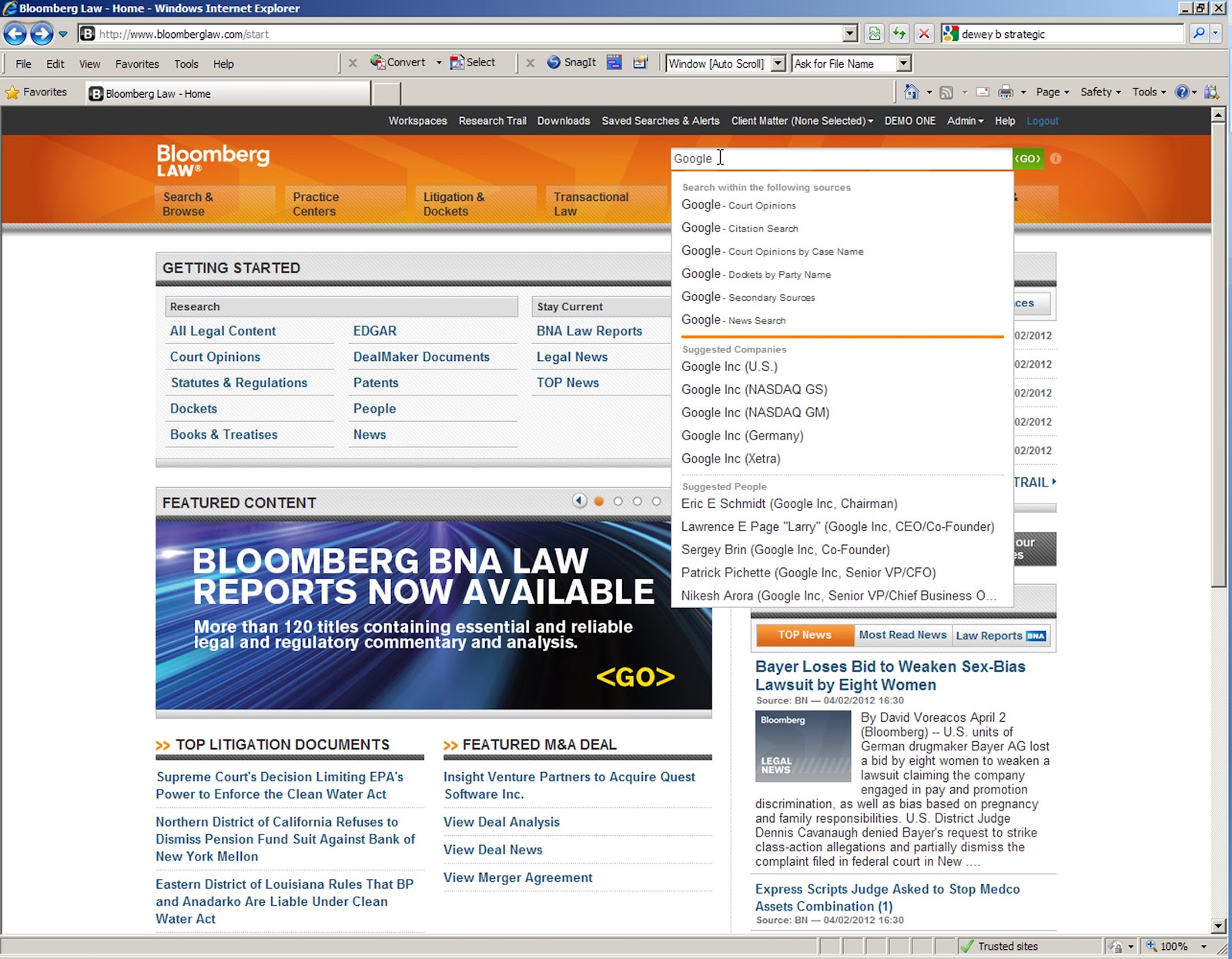
Task: Click the green GO search button
Action: tap(1028, 159)
